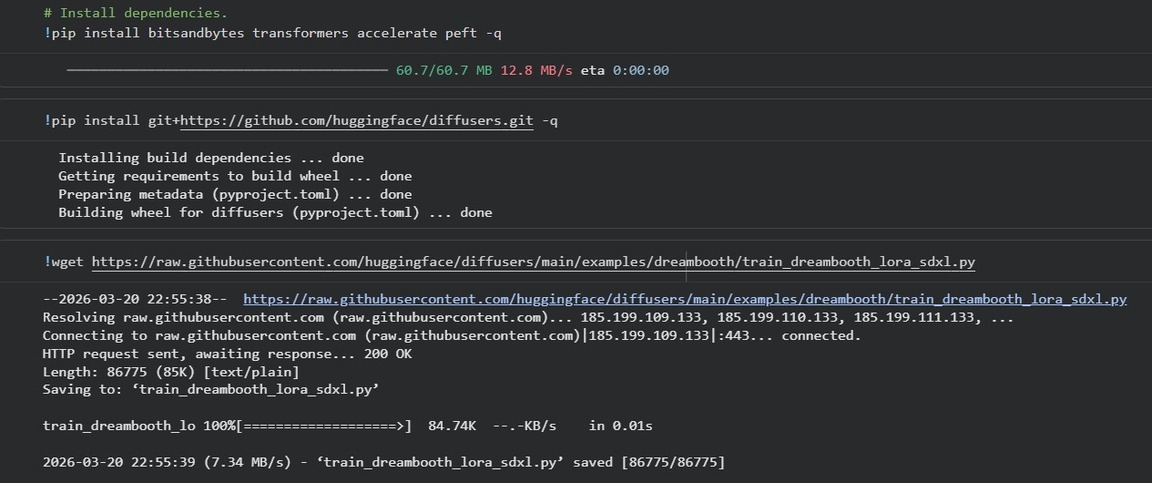Viewport: 1152px width, 483px height.
Task: Click the 'Resolving raw.githubusercontent.com' output line
Action: [x=528, y=318]
